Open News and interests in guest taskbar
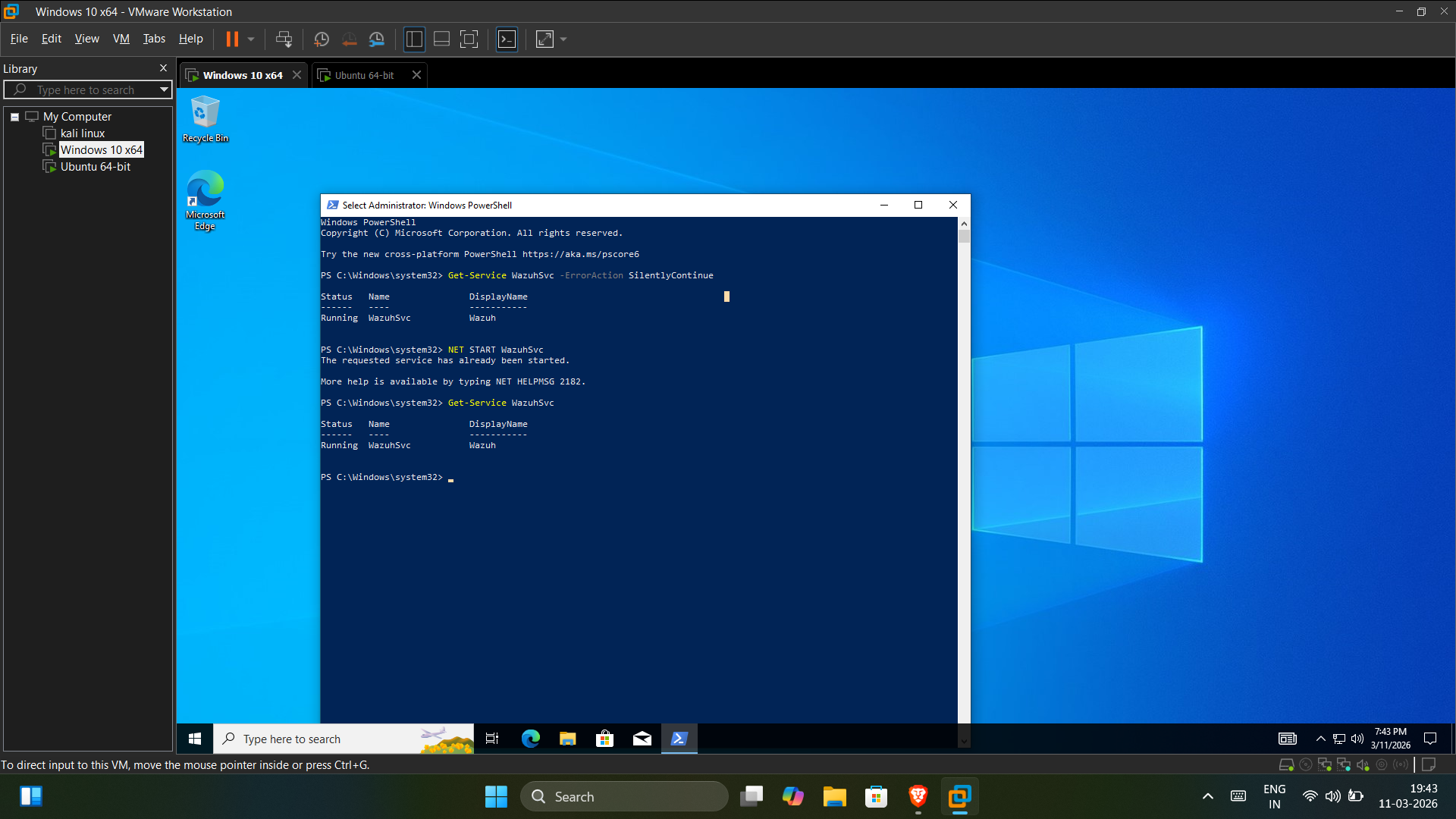 pos(1288,739)
